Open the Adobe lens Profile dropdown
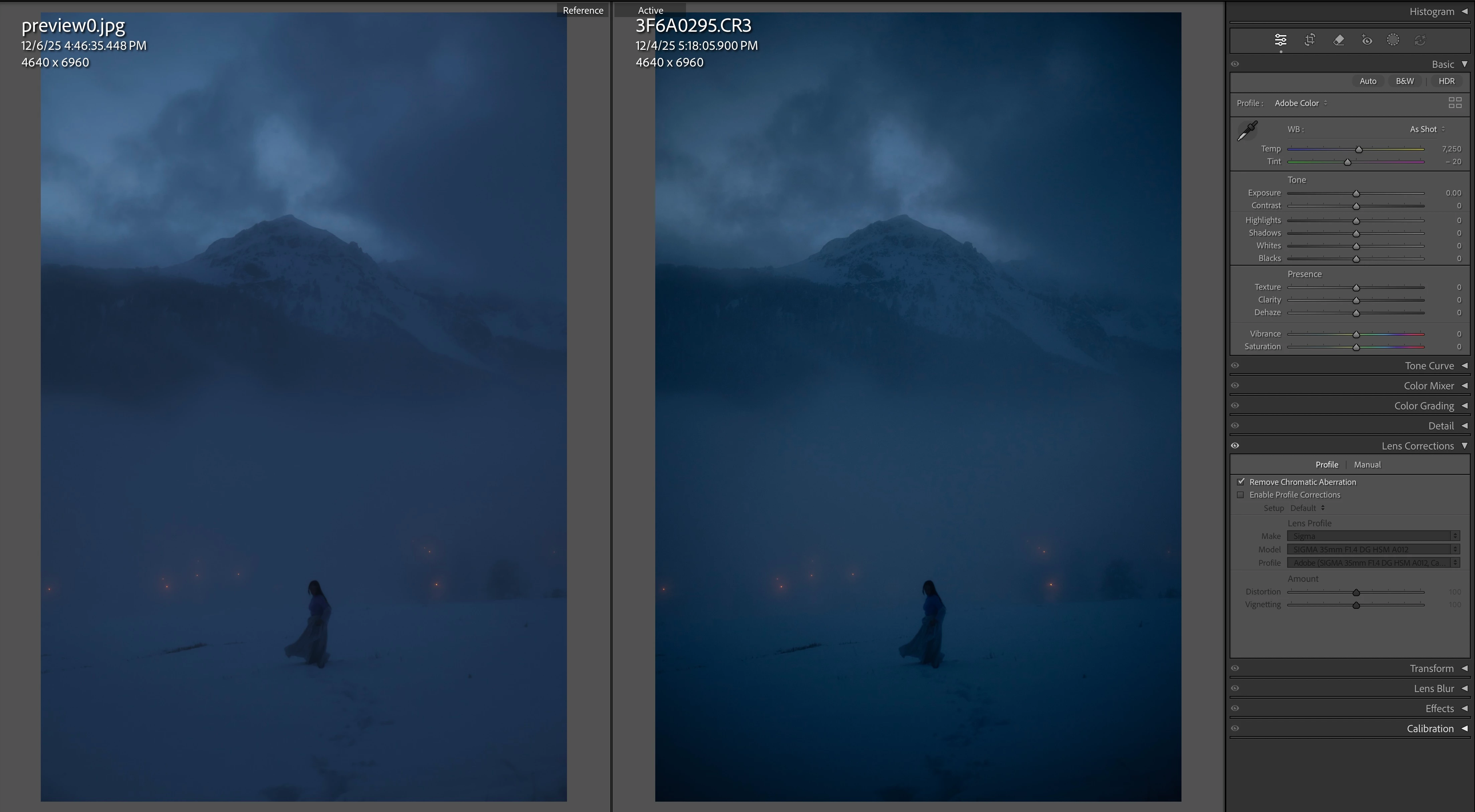This screenshot has width=1475, height=812. (1373, 562)
